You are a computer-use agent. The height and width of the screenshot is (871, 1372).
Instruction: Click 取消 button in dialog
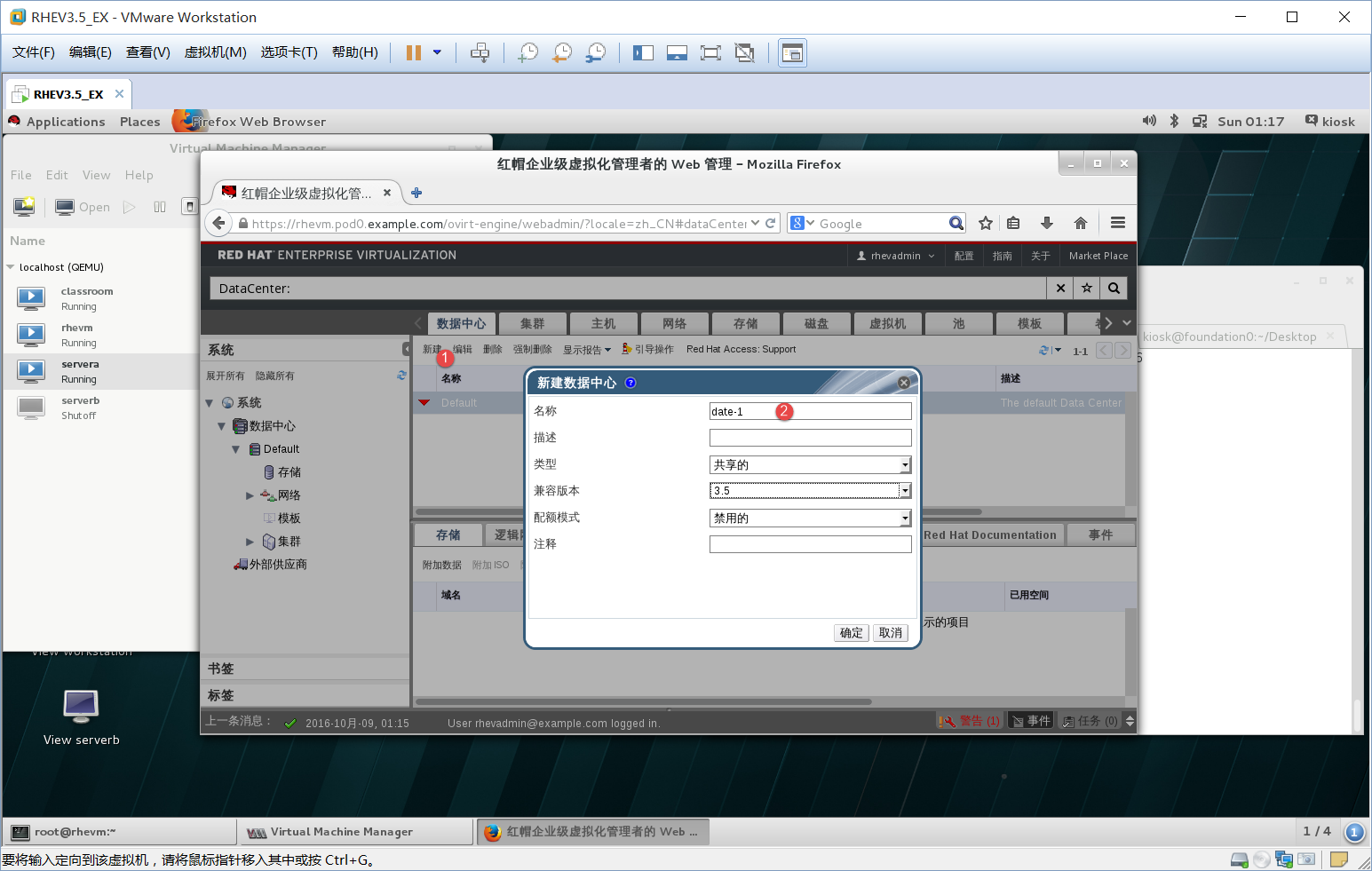click(x=890, y=633)
